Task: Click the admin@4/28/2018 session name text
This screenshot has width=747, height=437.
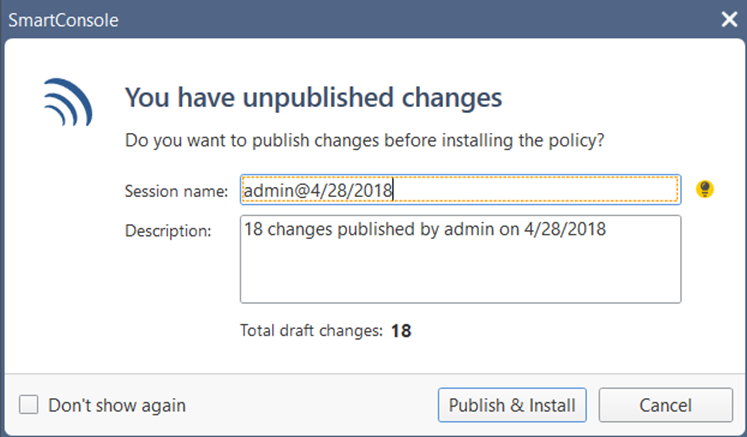Action: point(319,189)
